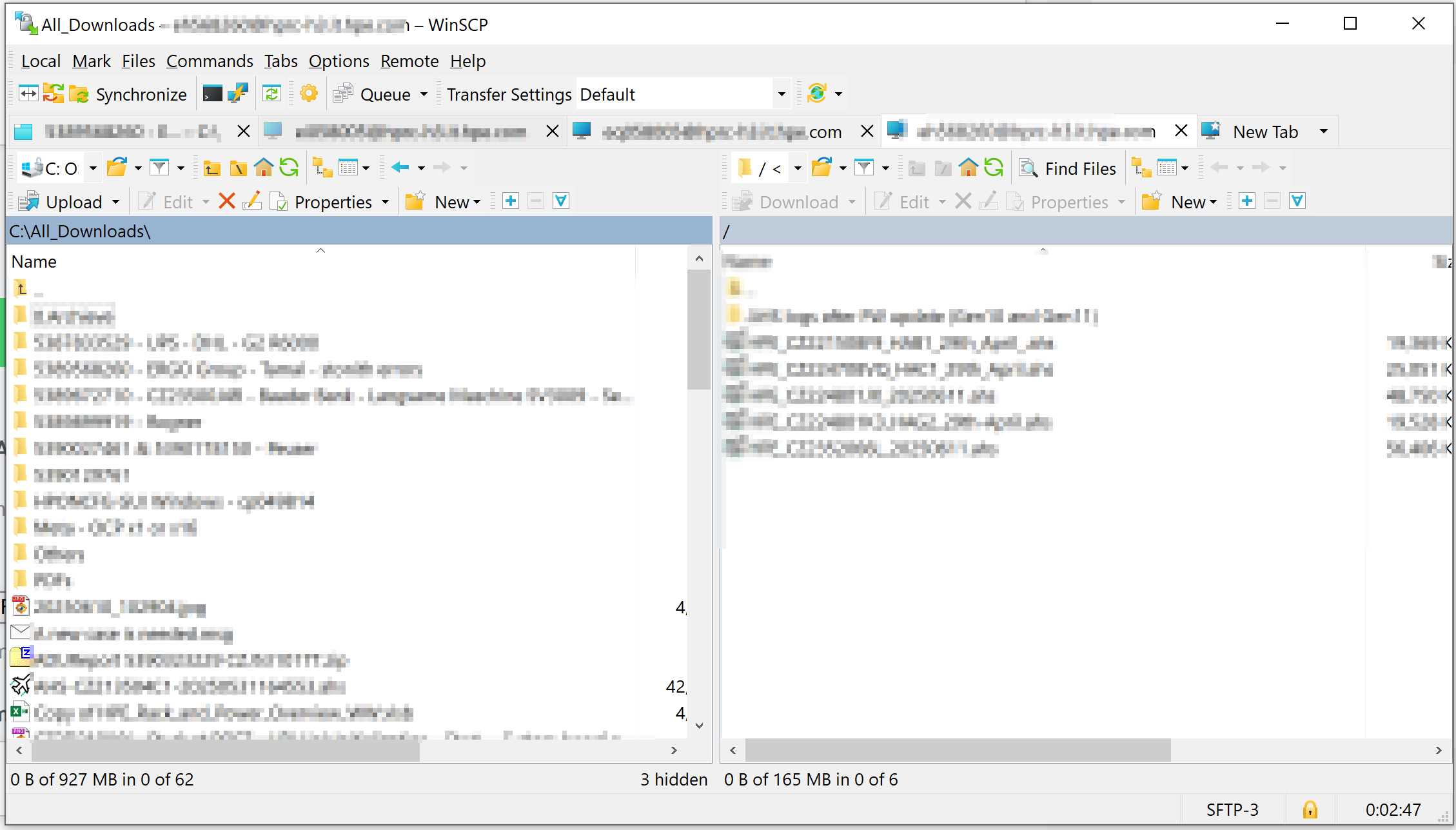
Task: Go to local parent directory icon
Action: click(212, 168)
